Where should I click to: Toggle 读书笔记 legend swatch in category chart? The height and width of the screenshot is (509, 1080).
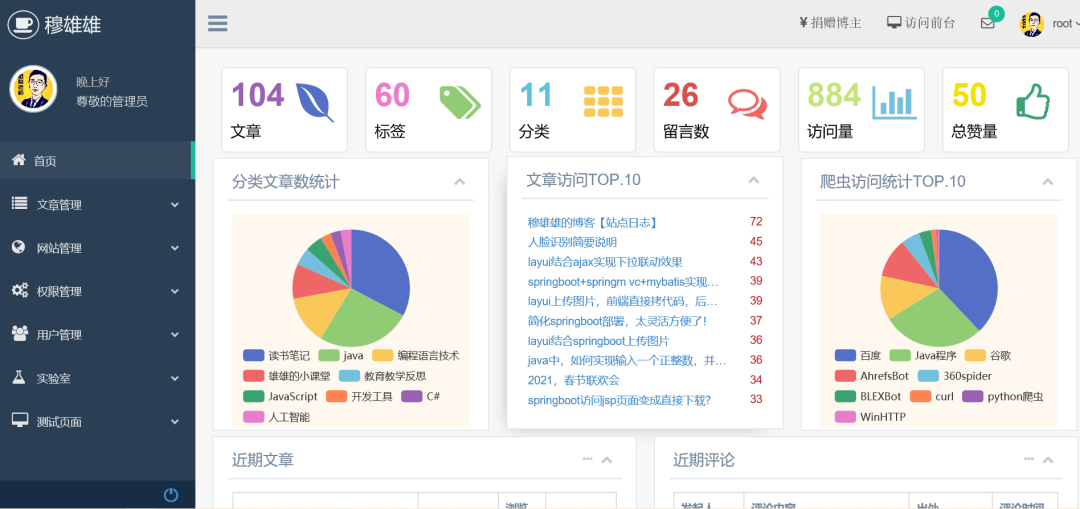pyautogui.click(x=253, y=356)
